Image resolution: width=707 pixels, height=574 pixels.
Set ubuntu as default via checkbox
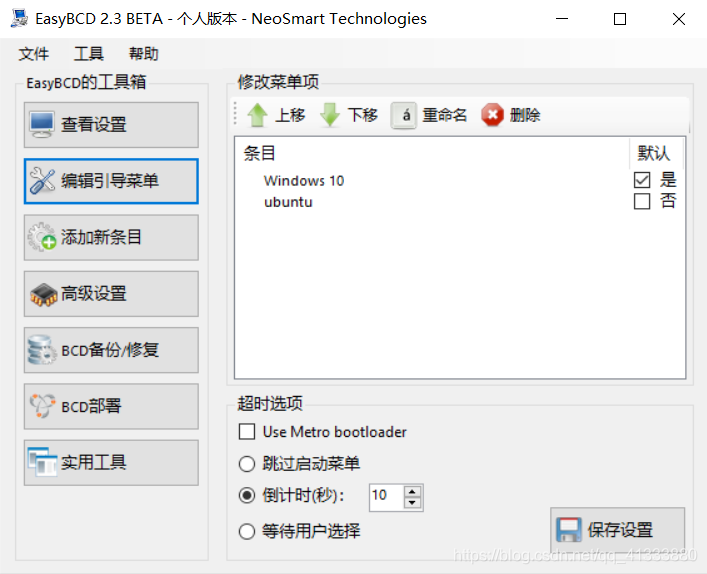pyautogui.click(x=642, y=201)
